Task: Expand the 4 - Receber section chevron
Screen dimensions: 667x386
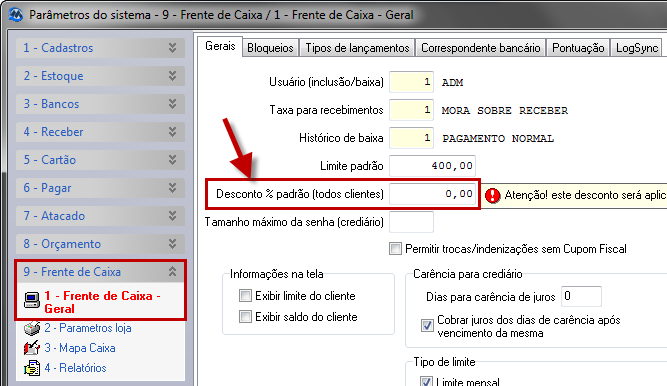Action: (172, 132)
